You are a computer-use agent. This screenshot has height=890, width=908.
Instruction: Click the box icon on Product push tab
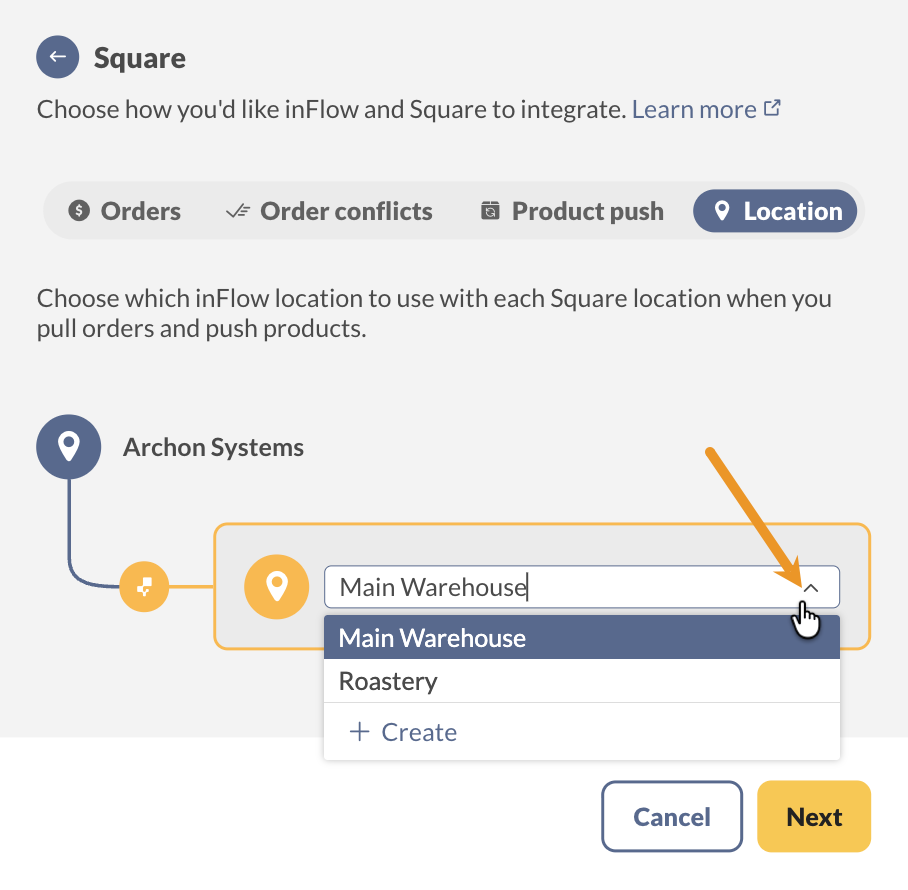coord(489,211)
